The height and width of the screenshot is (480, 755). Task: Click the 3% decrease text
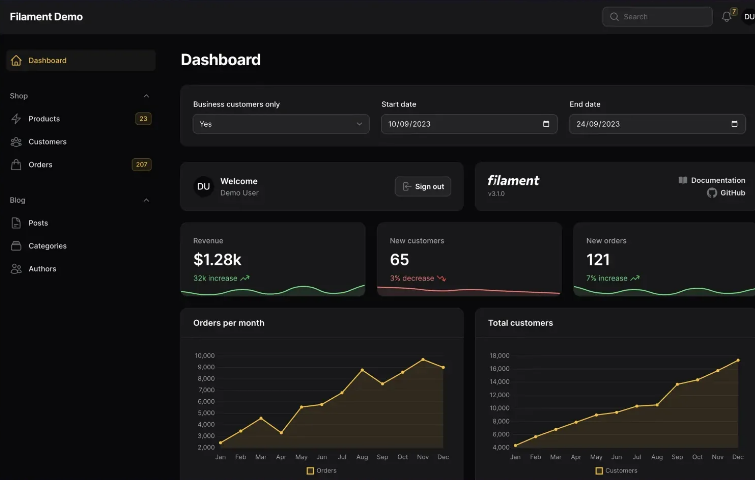click(412, 278)
